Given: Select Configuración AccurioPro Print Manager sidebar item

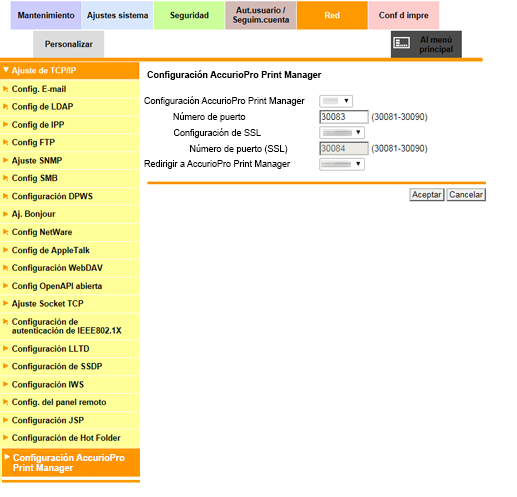Looking at the screenshot, I should 71,463.
